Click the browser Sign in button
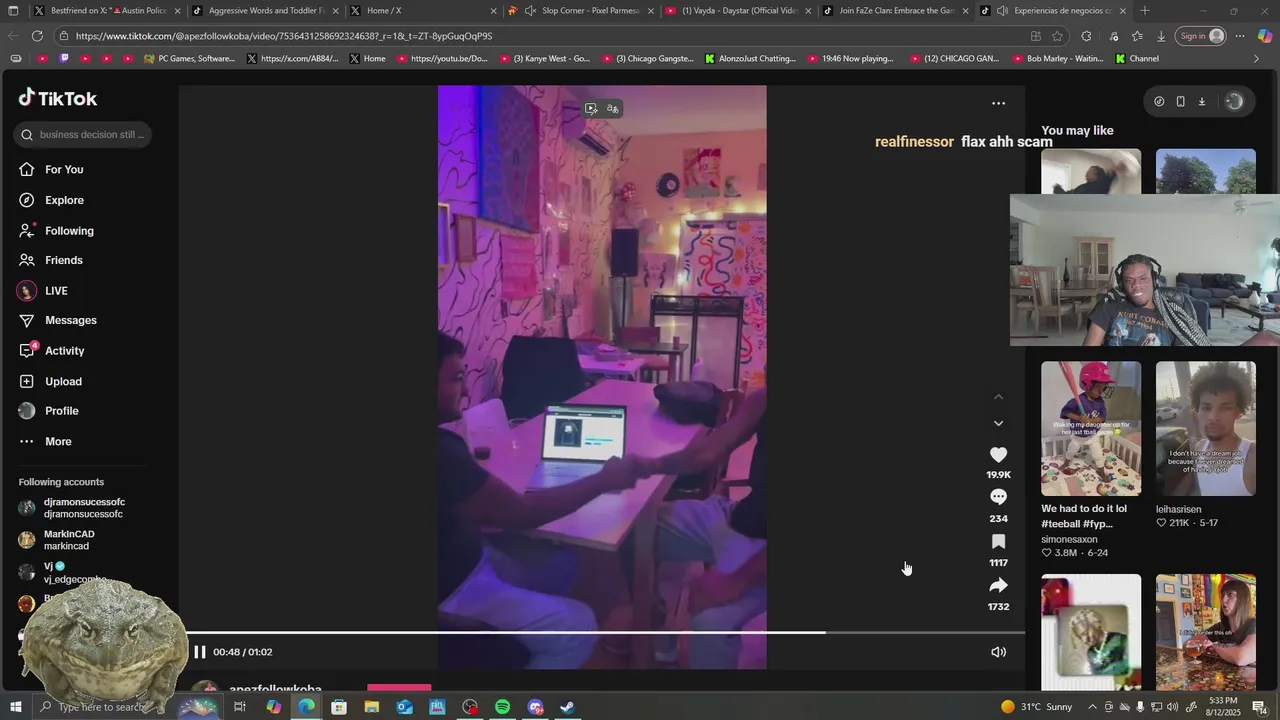1280x720 pixels. (1201, 36)
